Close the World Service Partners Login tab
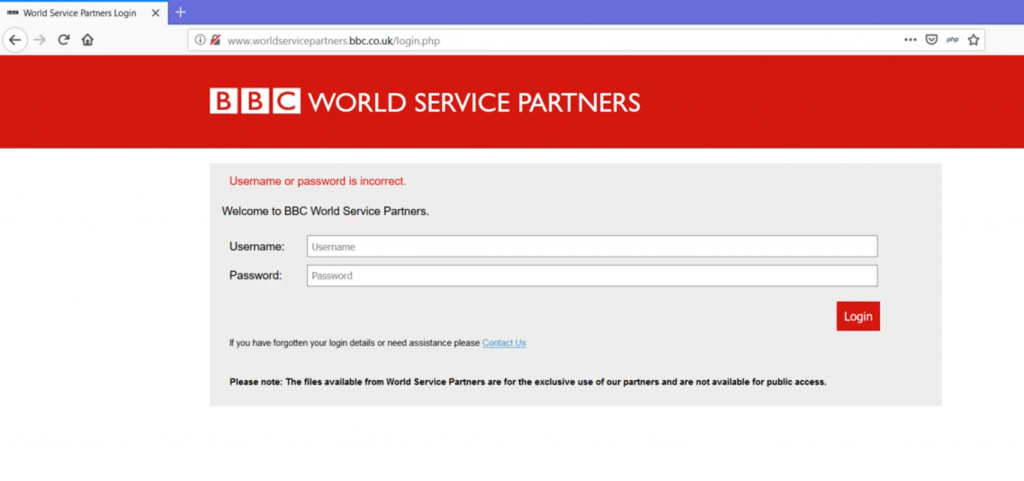The height and width of the screenshot is (481, 1024). click(x=155, y=13)
